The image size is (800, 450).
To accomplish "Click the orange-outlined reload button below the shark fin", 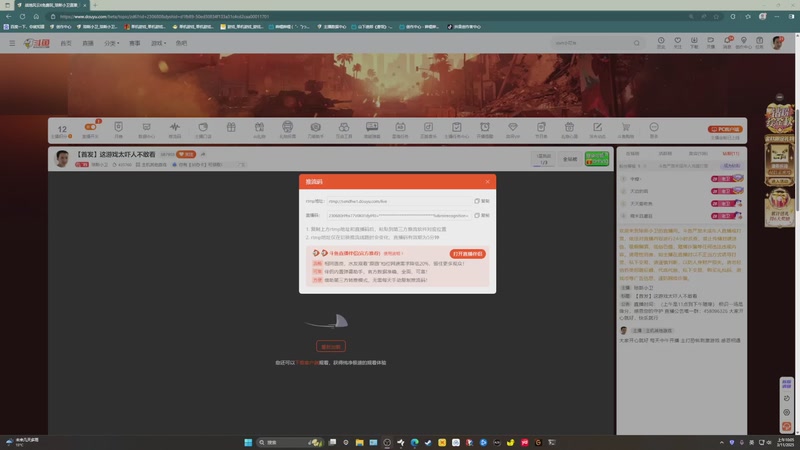I will point(331,346).
